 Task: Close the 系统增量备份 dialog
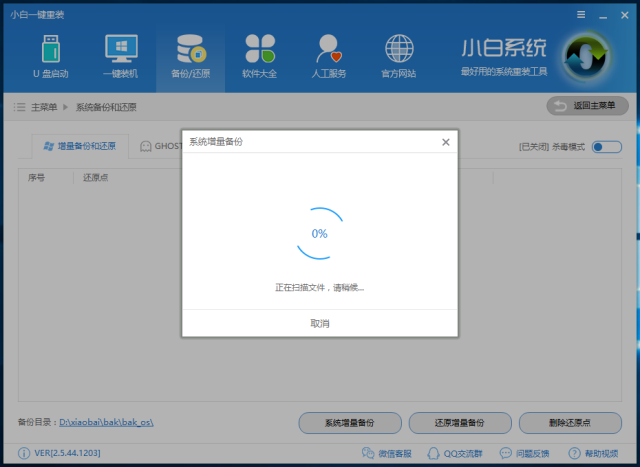(x=446, y=142)
